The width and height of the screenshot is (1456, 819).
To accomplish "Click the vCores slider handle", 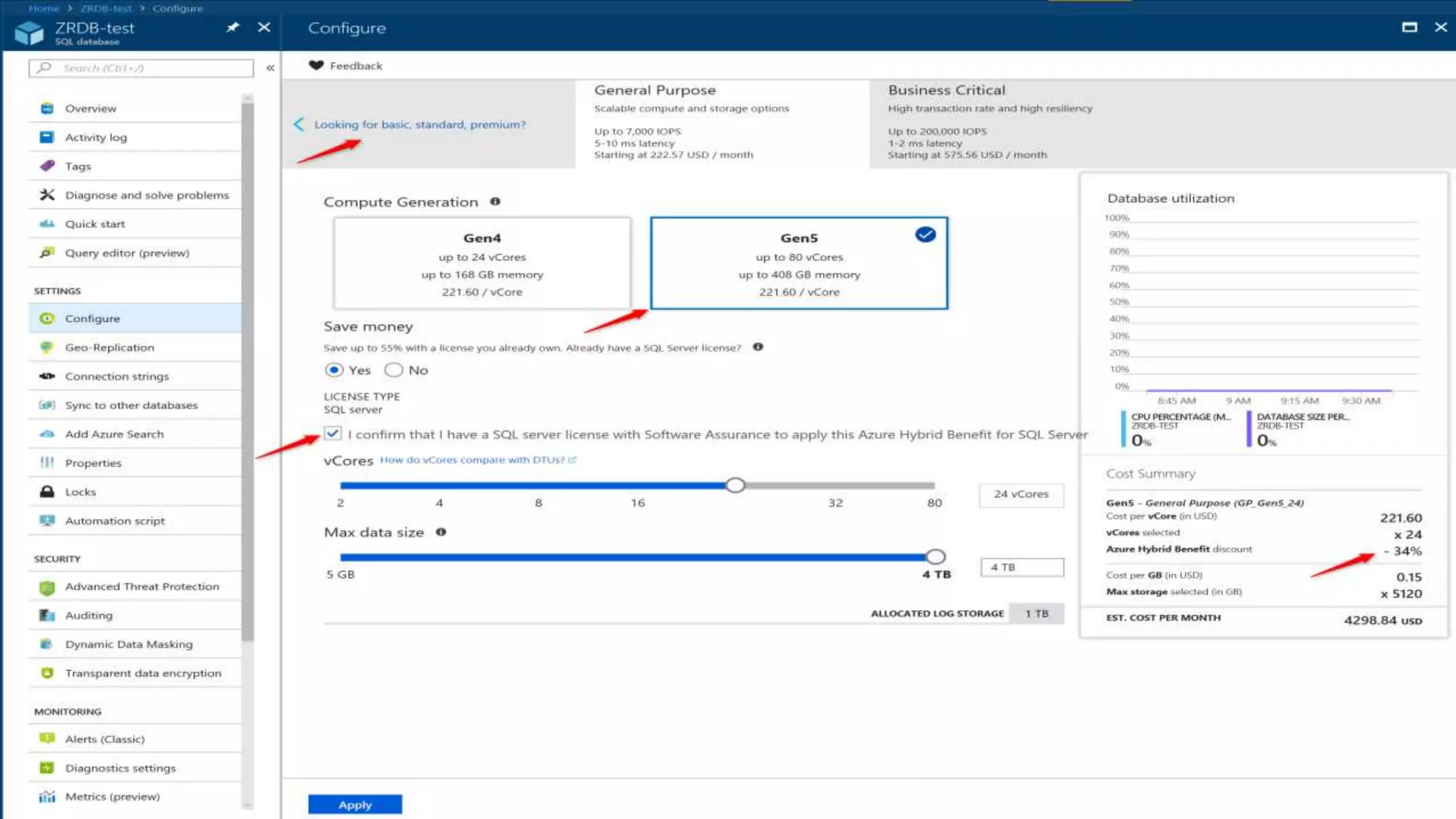I will click(735, 485).
